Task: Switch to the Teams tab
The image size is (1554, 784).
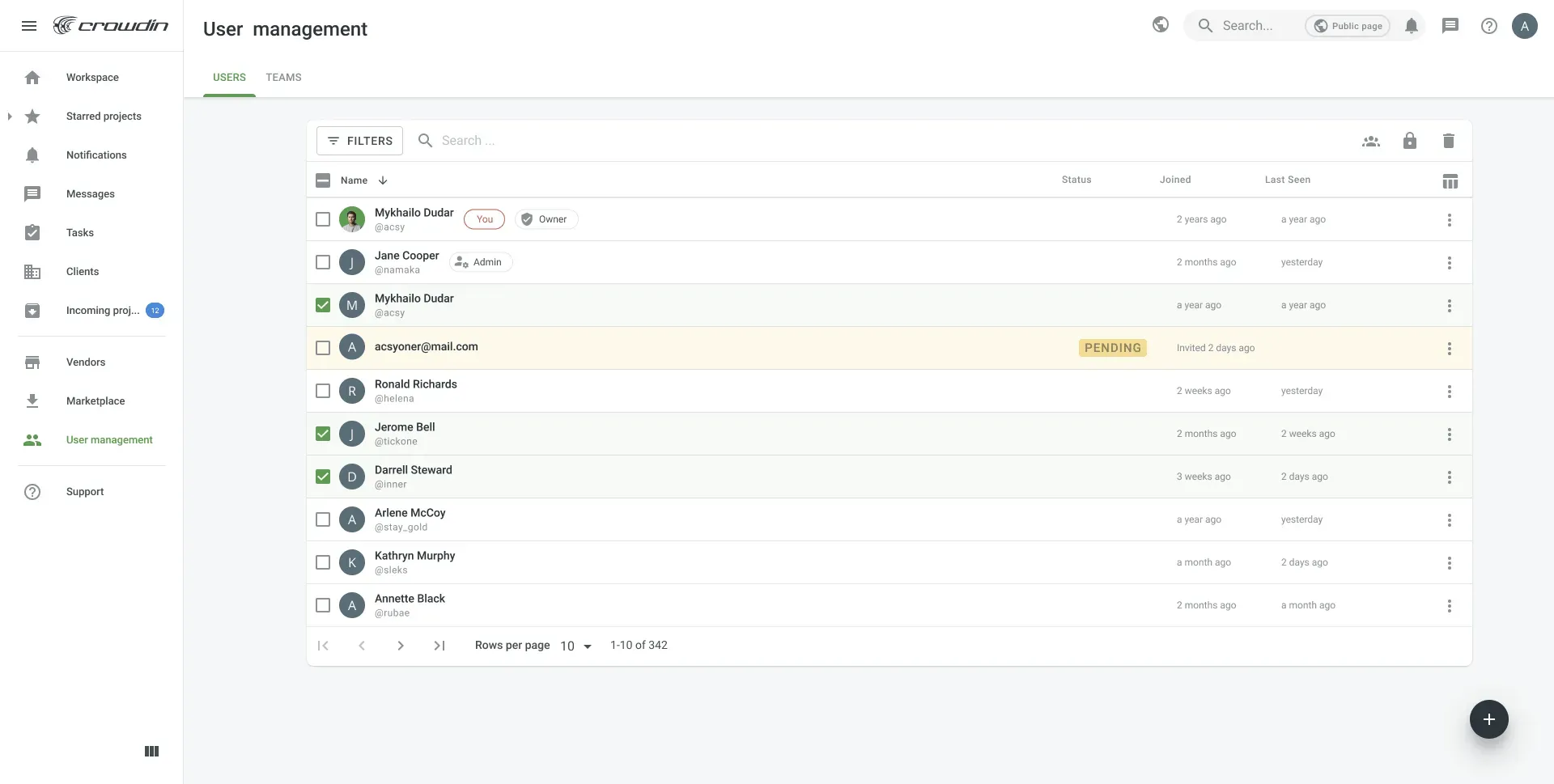Action: click(x=283, y=78)
